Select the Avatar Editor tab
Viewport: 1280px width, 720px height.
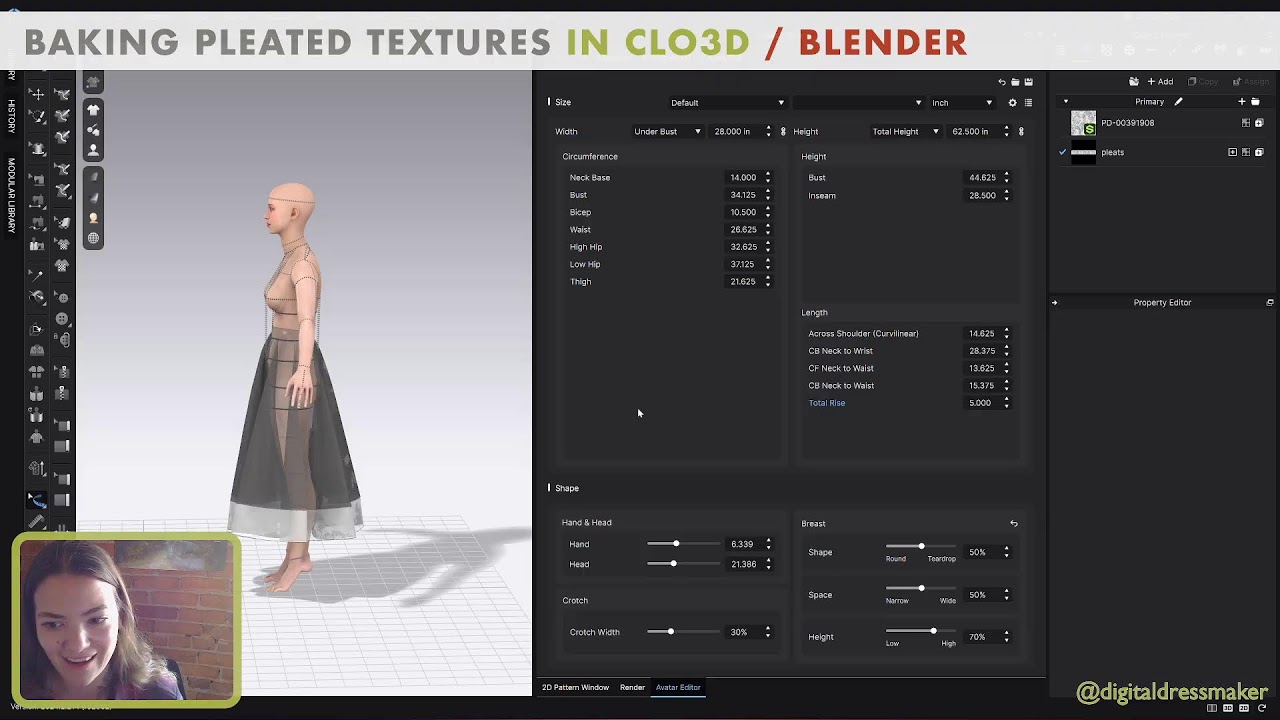coord(678,687)
